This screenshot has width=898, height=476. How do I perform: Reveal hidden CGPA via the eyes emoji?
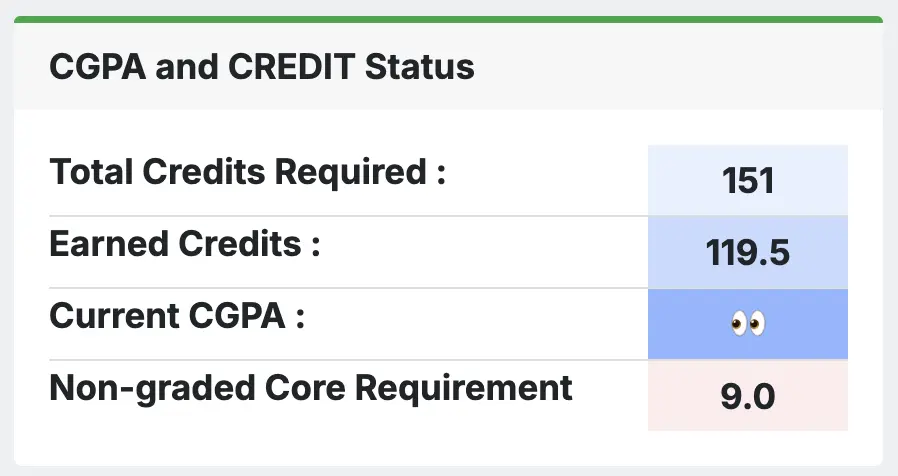pos(747,324)
